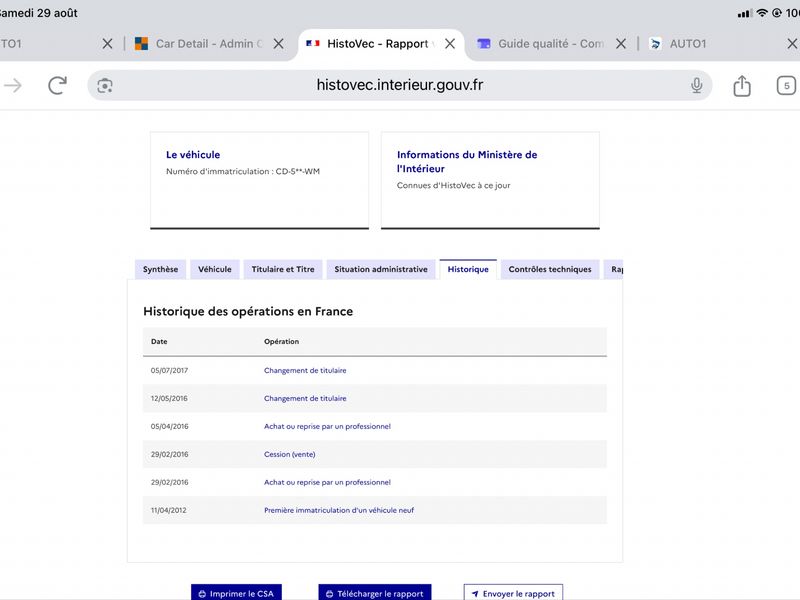Viewport: 800px width, 600px height.
Task: Click the Date column header
Action: pos(159,341)
